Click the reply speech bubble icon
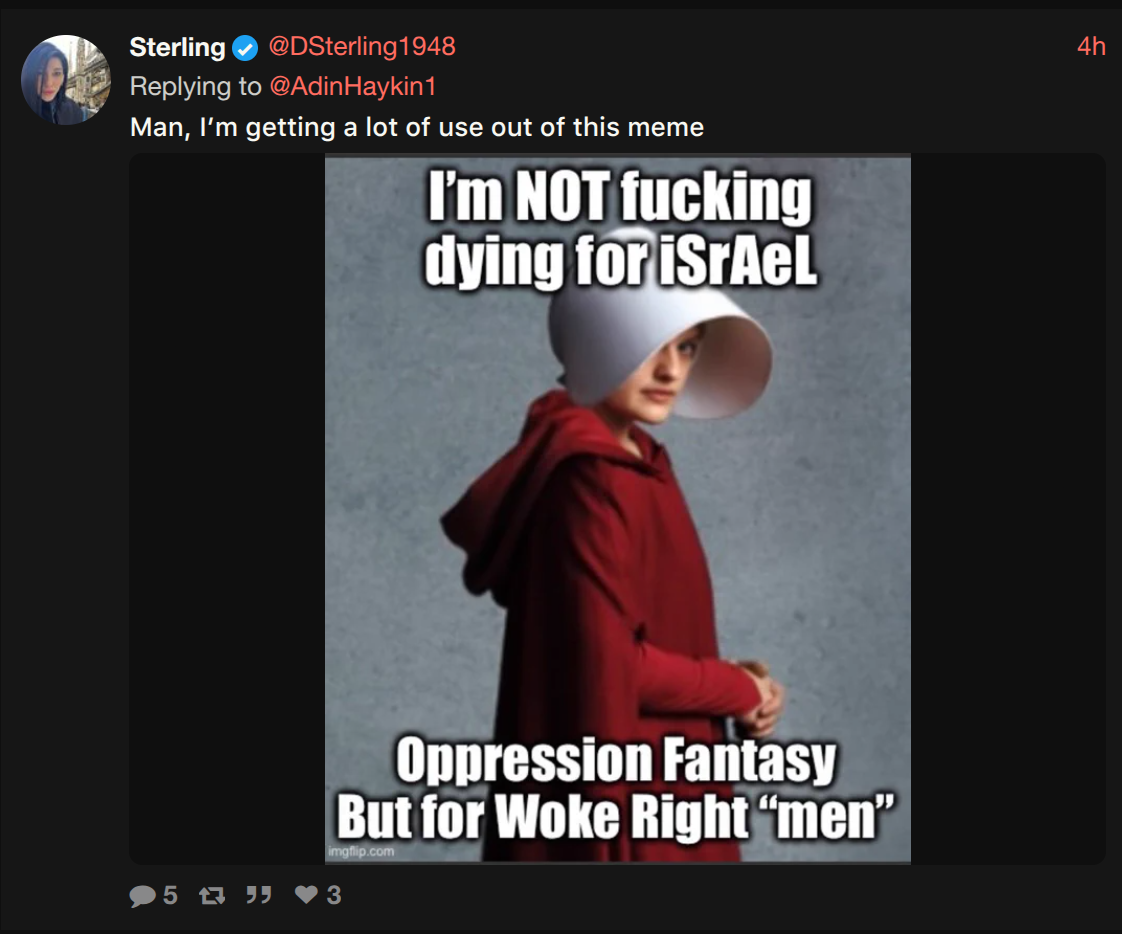 click(x=142, y=895)
